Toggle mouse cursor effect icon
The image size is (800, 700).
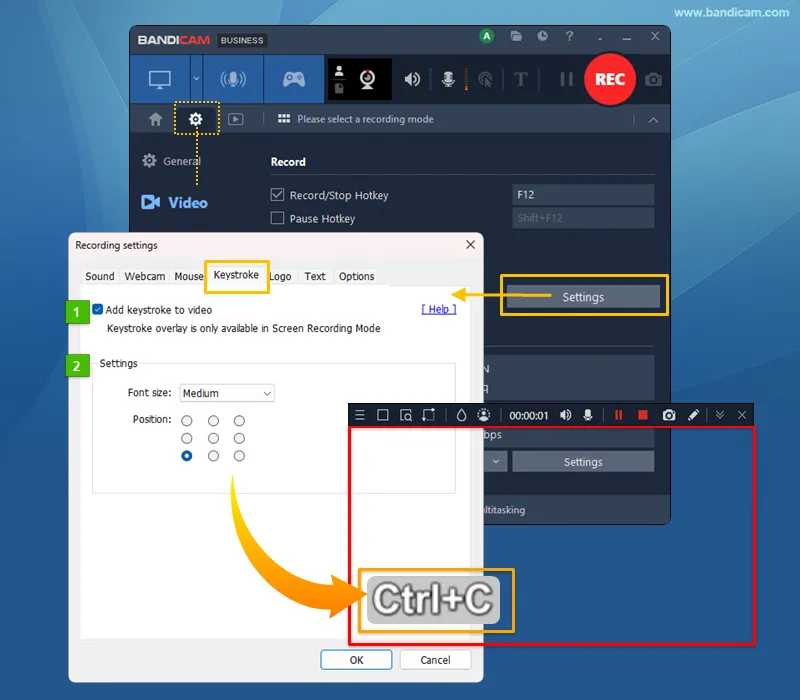click(485, 79)
